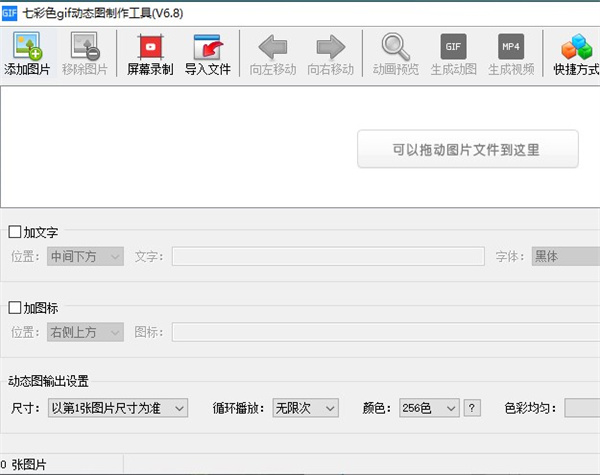Click the 移除图片 (Remove Image) icon
The width and height of the screenshot is (600, 475).
[x=86, y=48]
